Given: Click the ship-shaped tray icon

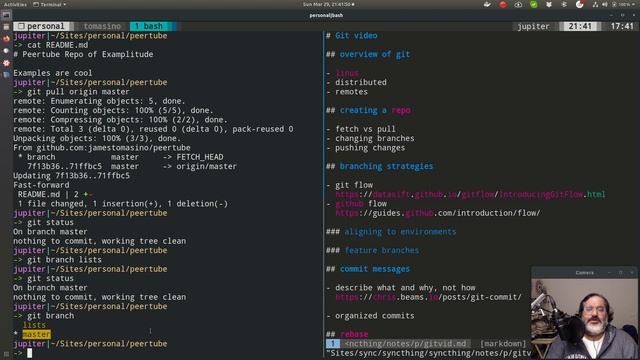Looking at the screenshot, I should point(487,4).
